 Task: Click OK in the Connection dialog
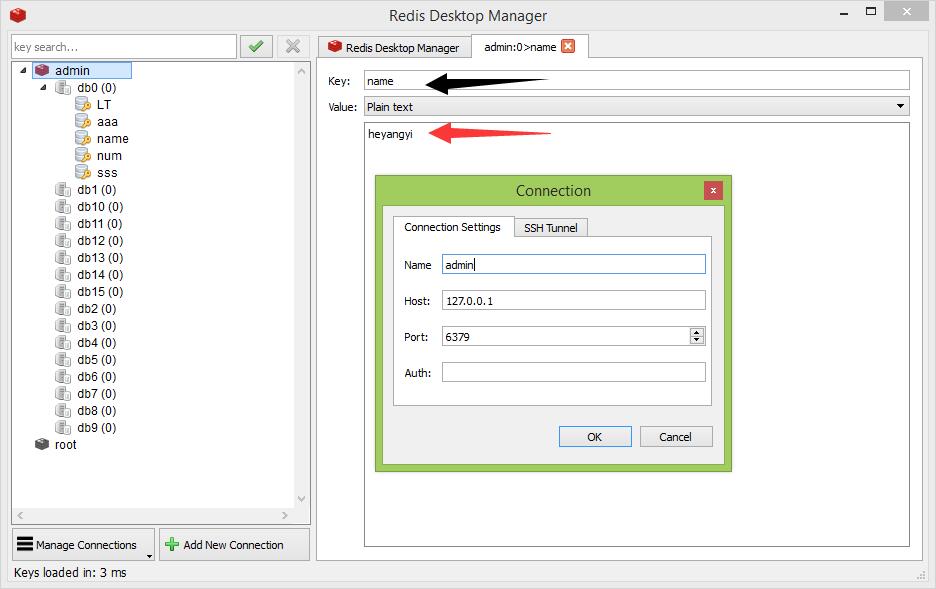point(595,436)
